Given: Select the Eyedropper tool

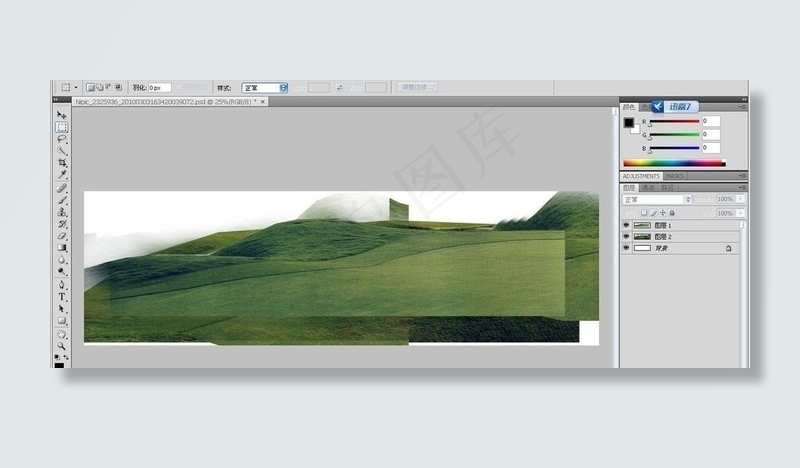Looking at the screenshot, I should click(x=62, y=175).
